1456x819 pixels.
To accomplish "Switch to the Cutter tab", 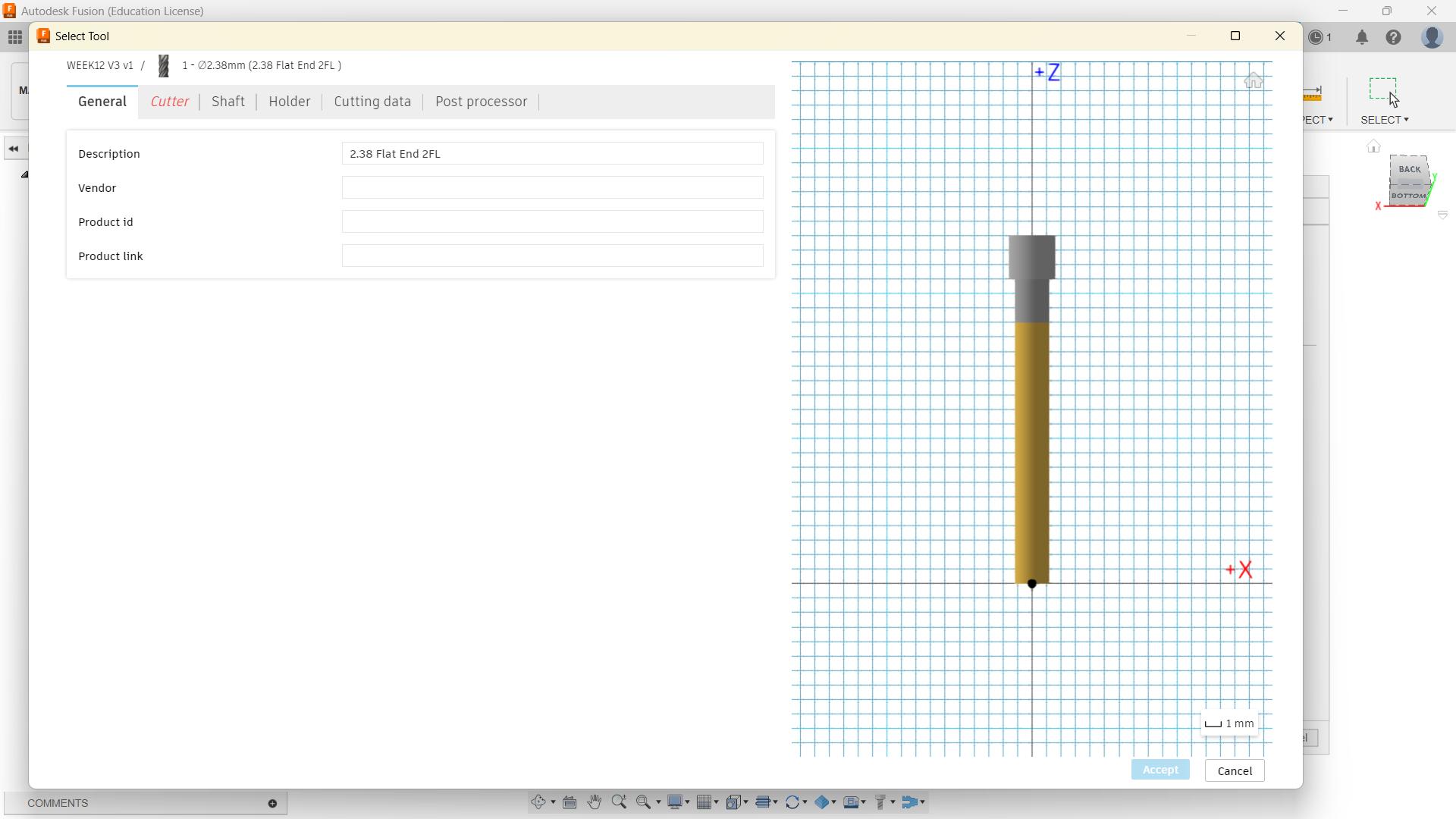I will [x=169, y=102].
